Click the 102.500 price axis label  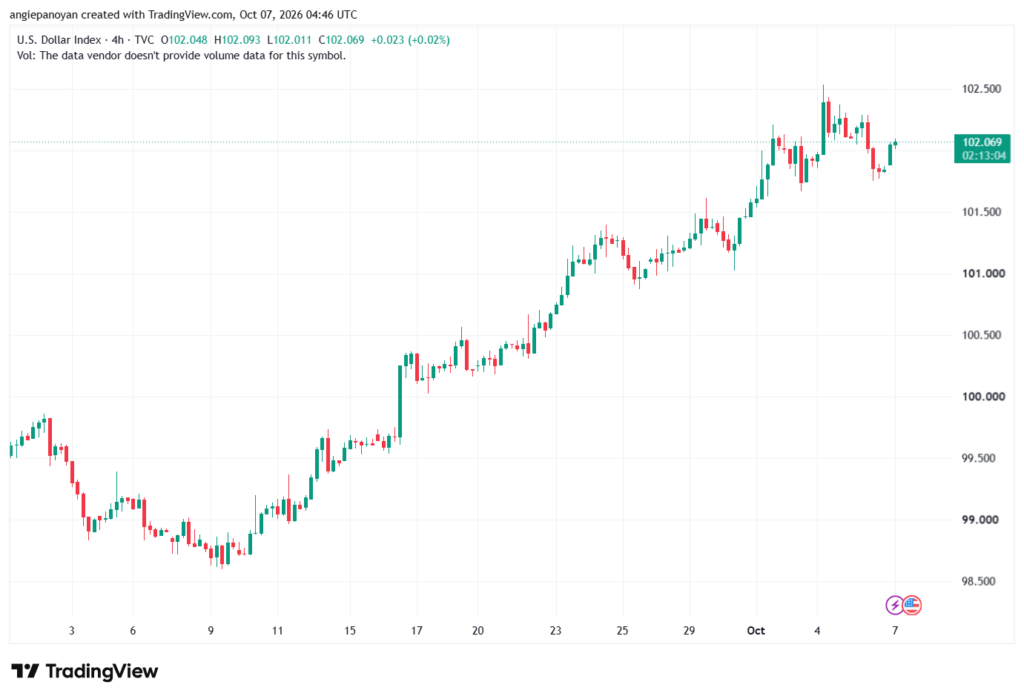coord(981,89)
